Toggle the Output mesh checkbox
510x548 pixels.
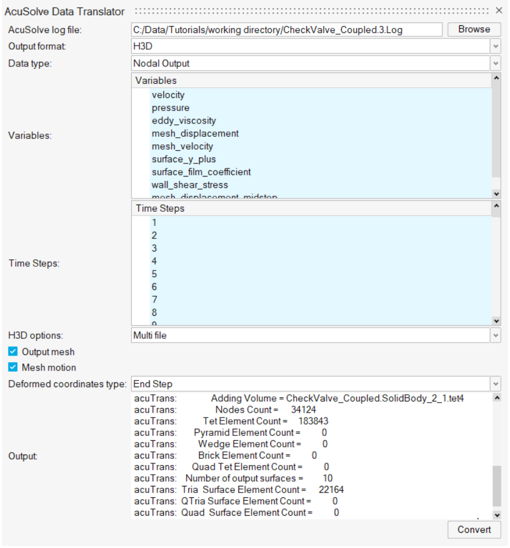click(x=13, y=351)
